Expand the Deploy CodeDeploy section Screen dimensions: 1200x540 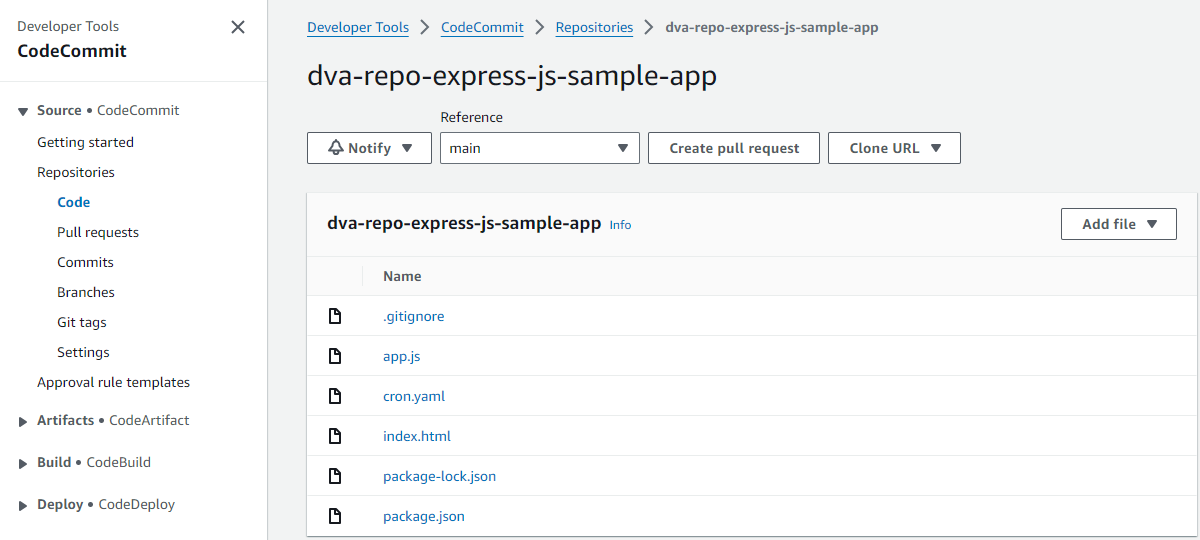[23, 505]
